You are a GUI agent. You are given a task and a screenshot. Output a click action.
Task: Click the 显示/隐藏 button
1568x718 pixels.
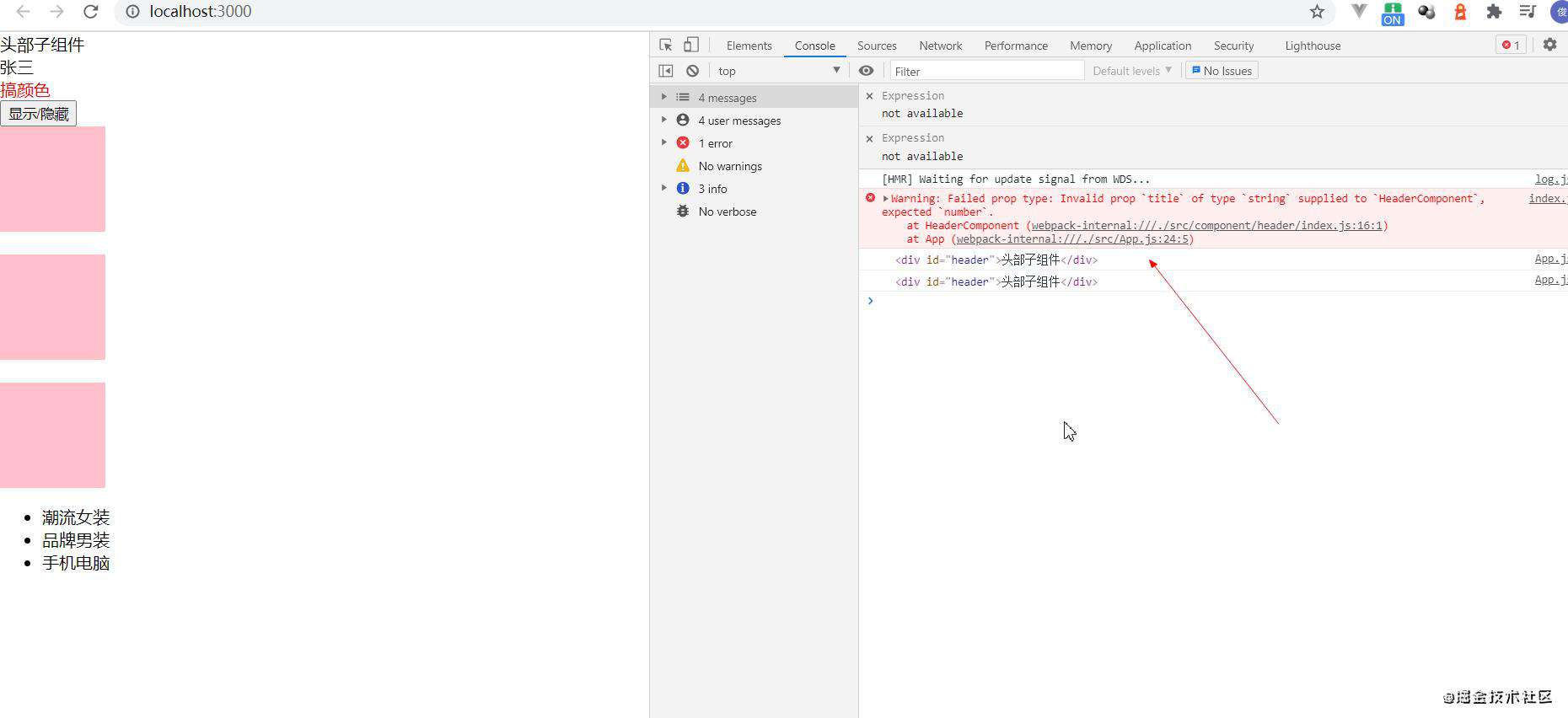tap(38, 113)
